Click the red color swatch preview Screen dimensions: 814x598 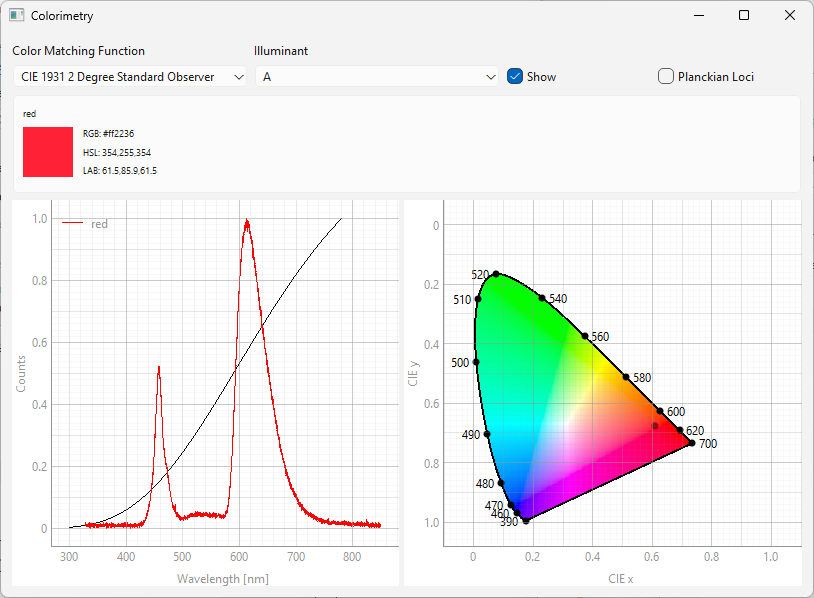click(48, 152)
